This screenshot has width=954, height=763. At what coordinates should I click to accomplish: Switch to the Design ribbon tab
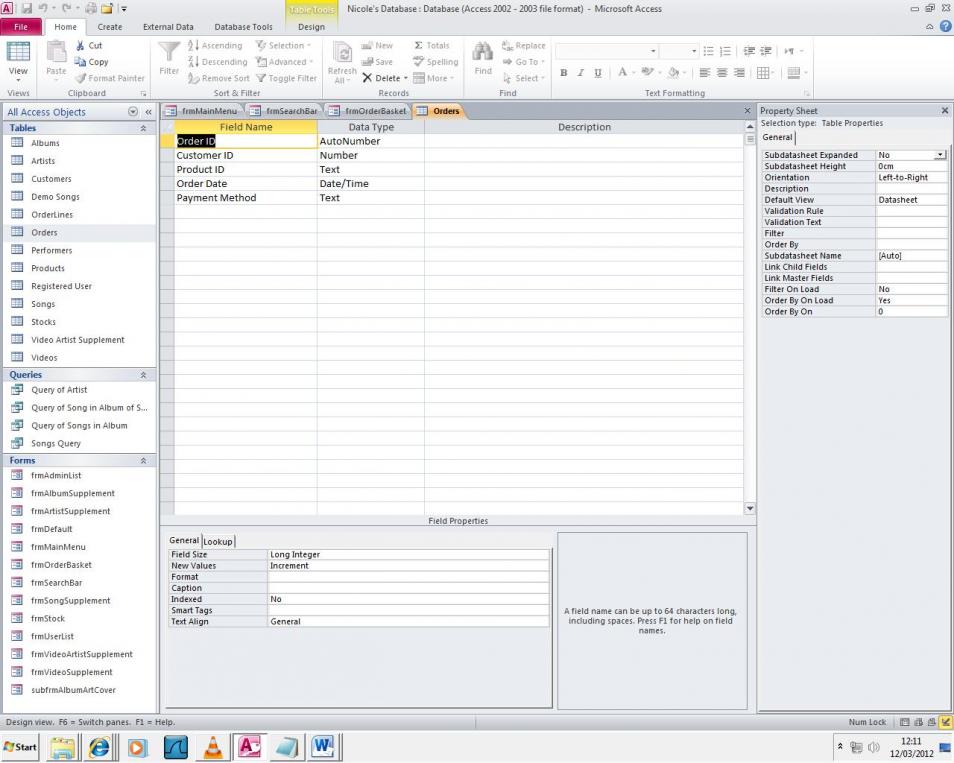pos(312,27)
